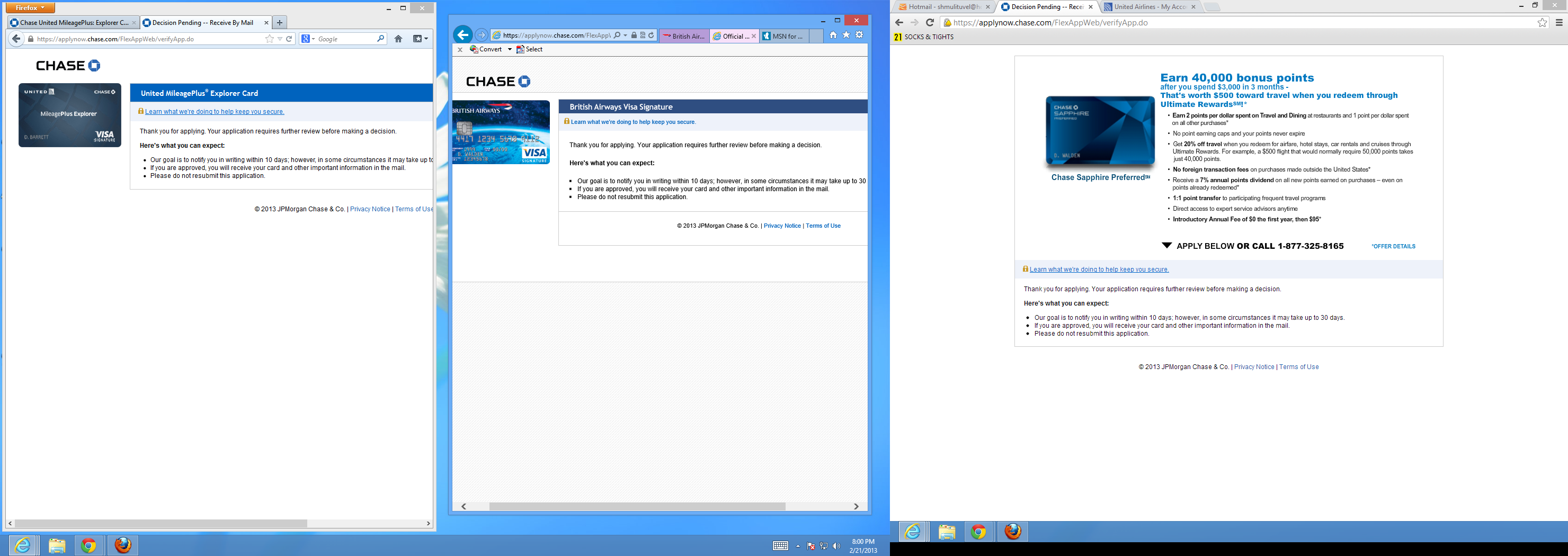Open Chrome menu hamburger icon

[x=1559, y=23]
